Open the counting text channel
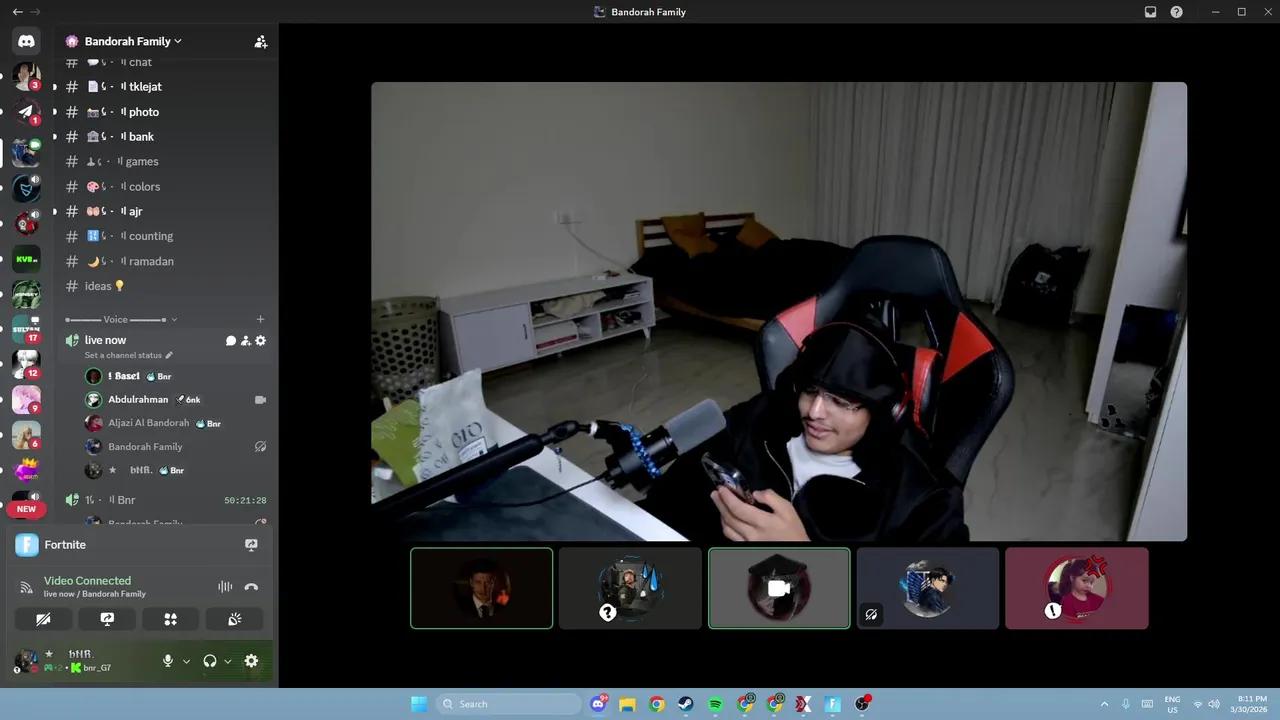 167,236
